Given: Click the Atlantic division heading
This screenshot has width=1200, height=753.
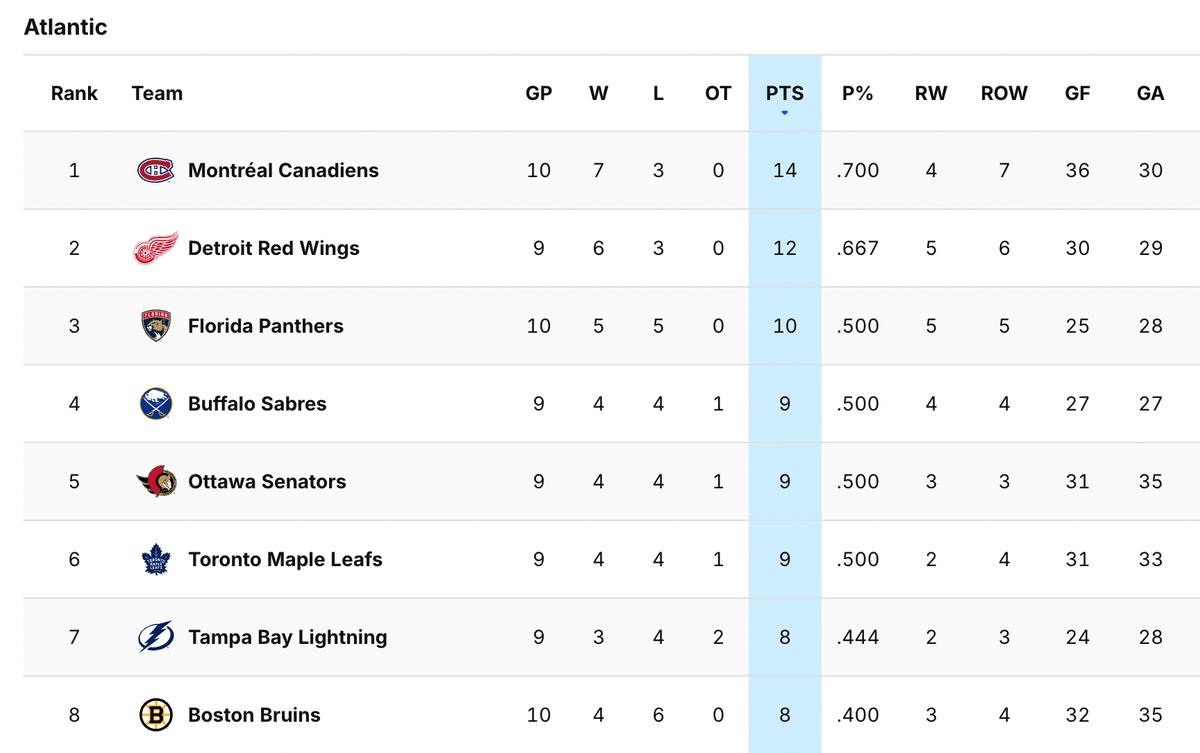Looking at the screenshot, I should pyautogui.click(x=65, y=27).
